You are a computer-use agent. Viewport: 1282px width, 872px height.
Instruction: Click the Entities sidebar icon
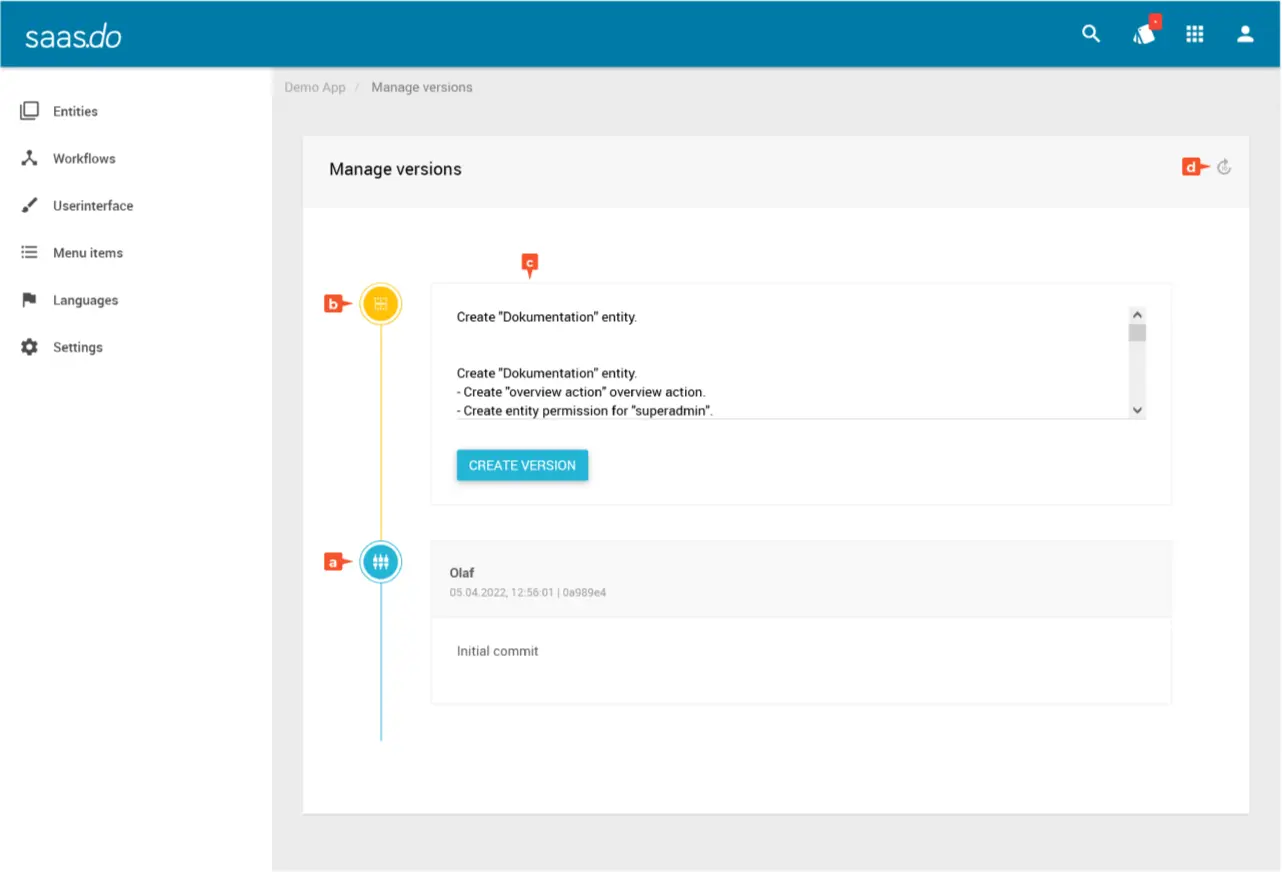[x=30, y=111]
